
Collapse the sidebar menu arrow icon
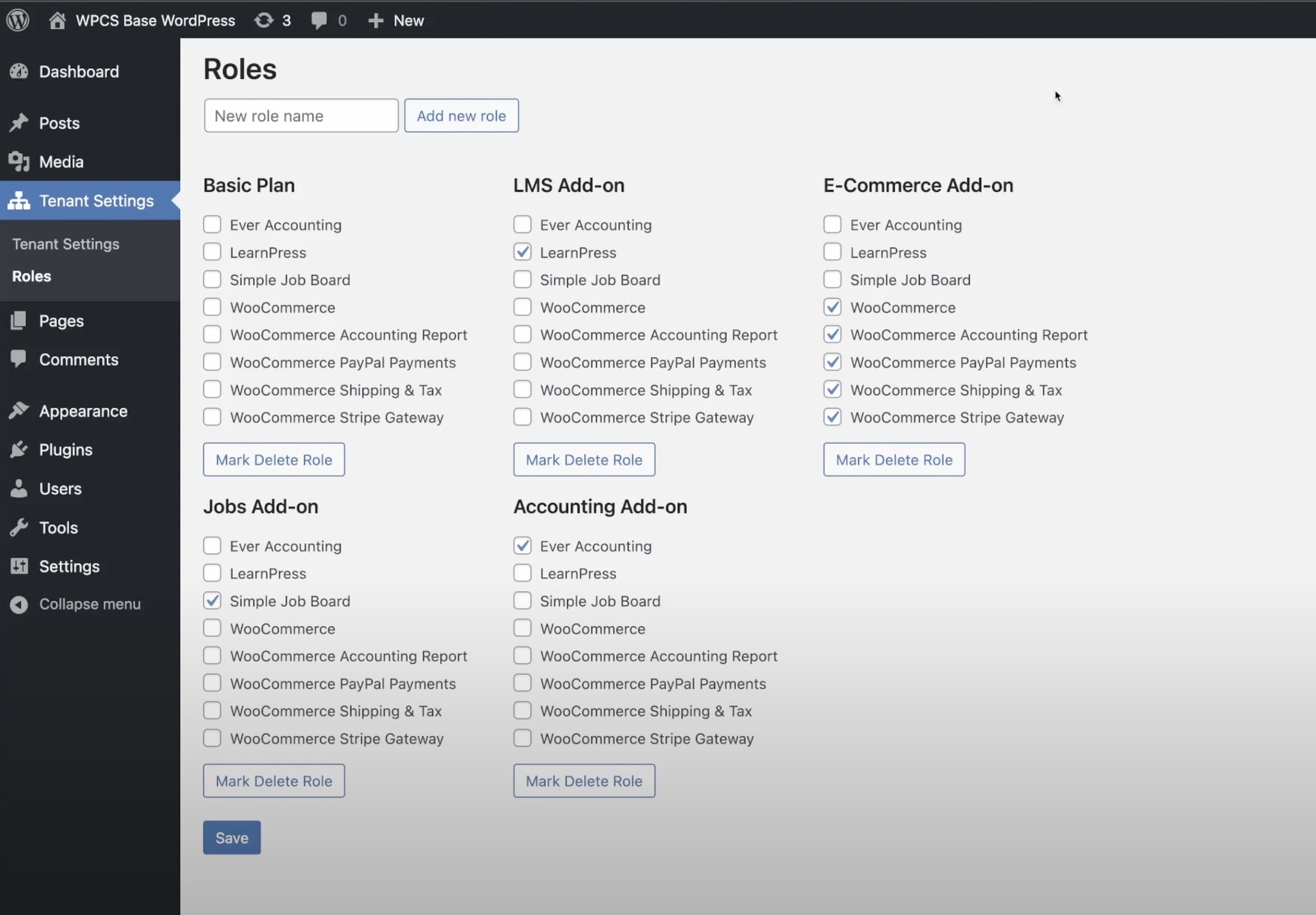(19, 604)
